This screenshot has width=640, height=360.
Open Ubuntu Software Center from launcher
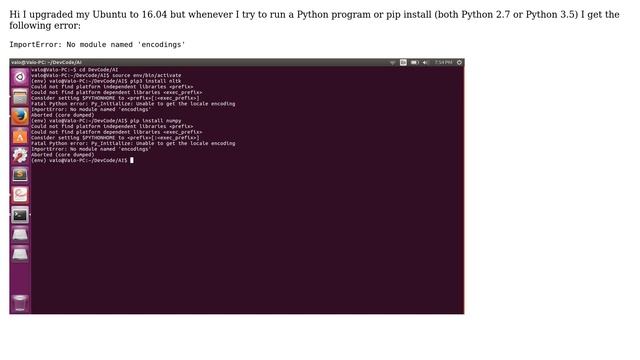[x=20, y=136]
